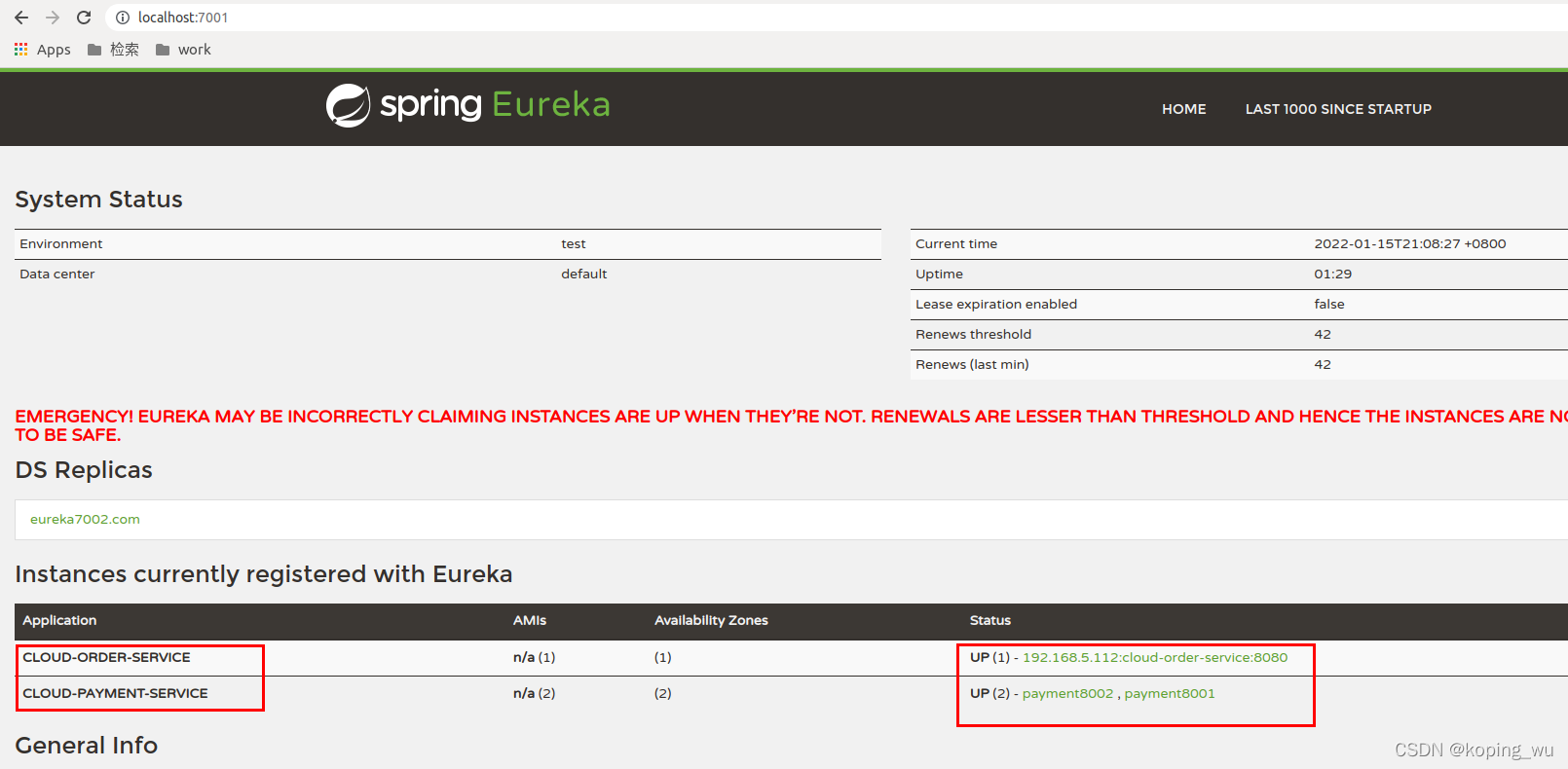Click the Application column header
This screenshot has height=769, width=1568.
[59, 621]
